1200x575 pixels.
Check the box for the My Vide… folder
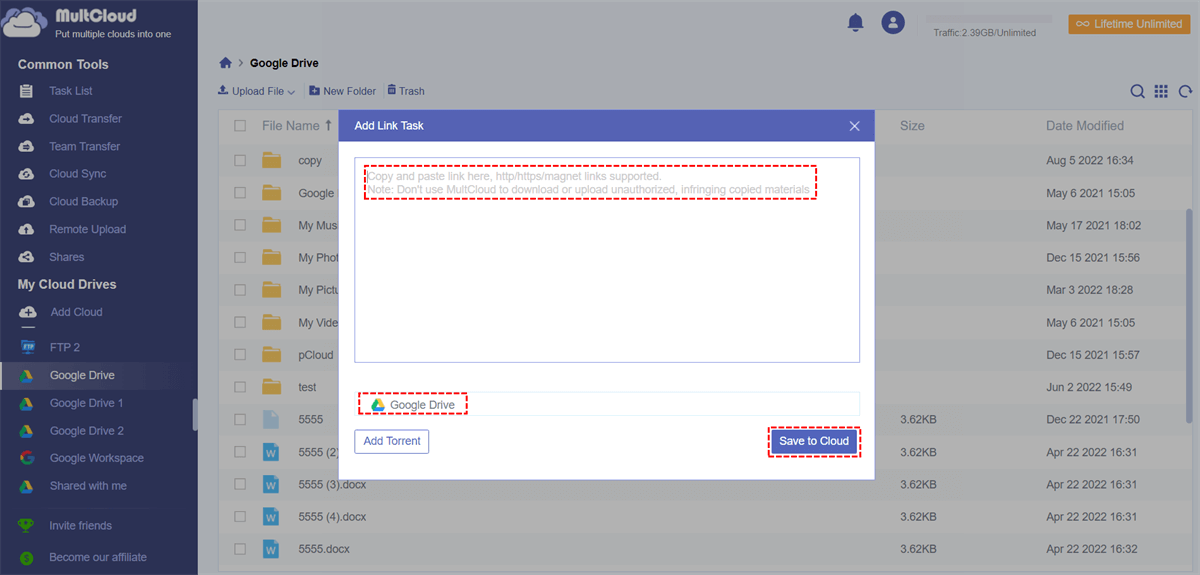click(x=240, y=322)
